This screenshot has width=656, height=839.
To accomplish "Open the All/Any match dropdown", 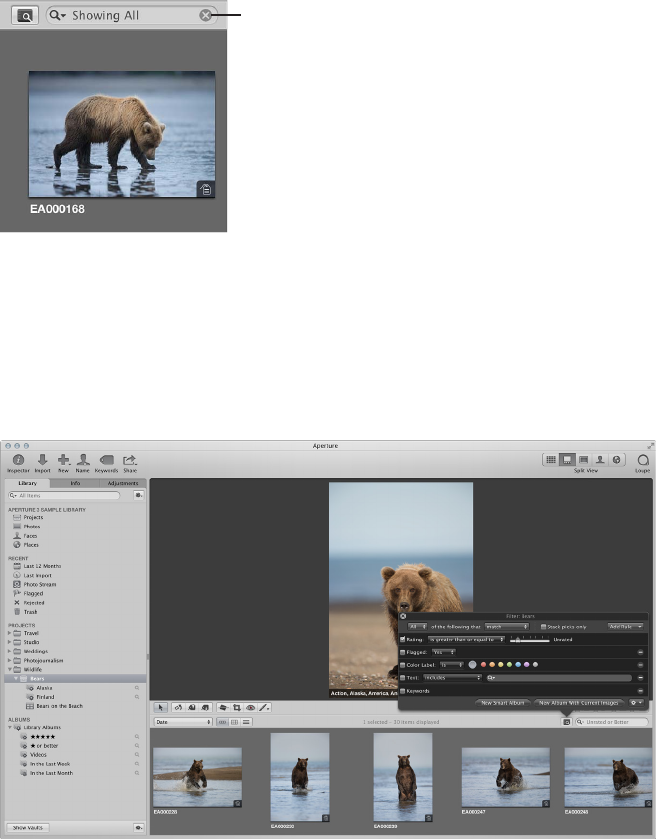I will 417,627.
